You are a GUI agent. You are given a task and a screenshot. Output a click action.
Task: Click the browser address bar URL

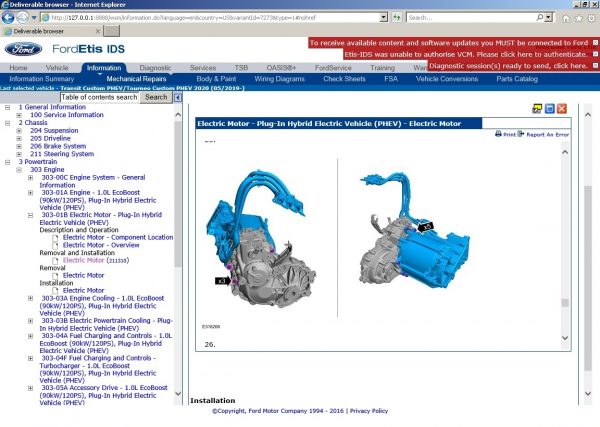click(x=184, y=18)
